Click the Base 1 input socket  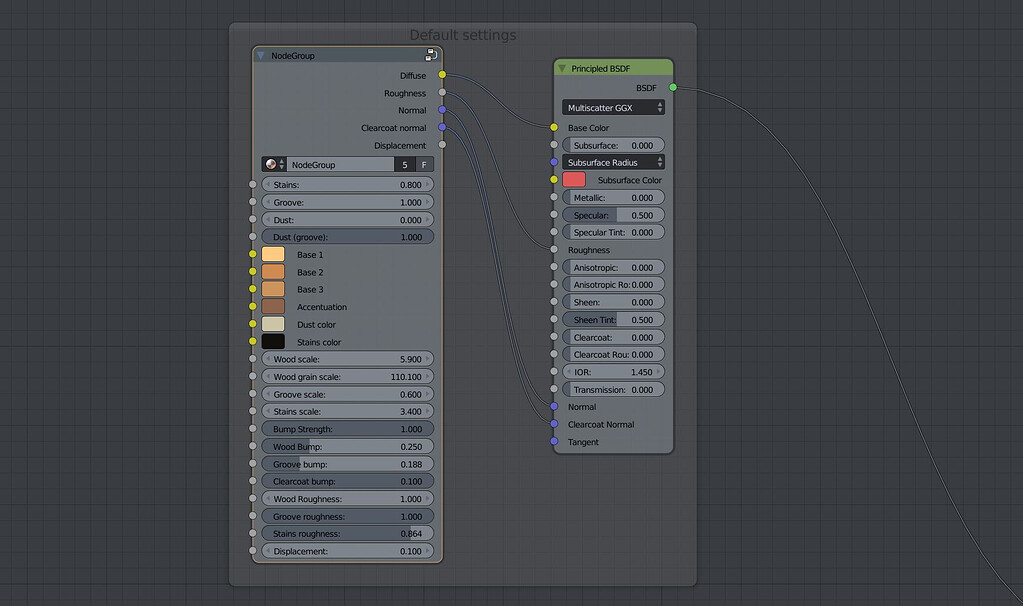252,254
